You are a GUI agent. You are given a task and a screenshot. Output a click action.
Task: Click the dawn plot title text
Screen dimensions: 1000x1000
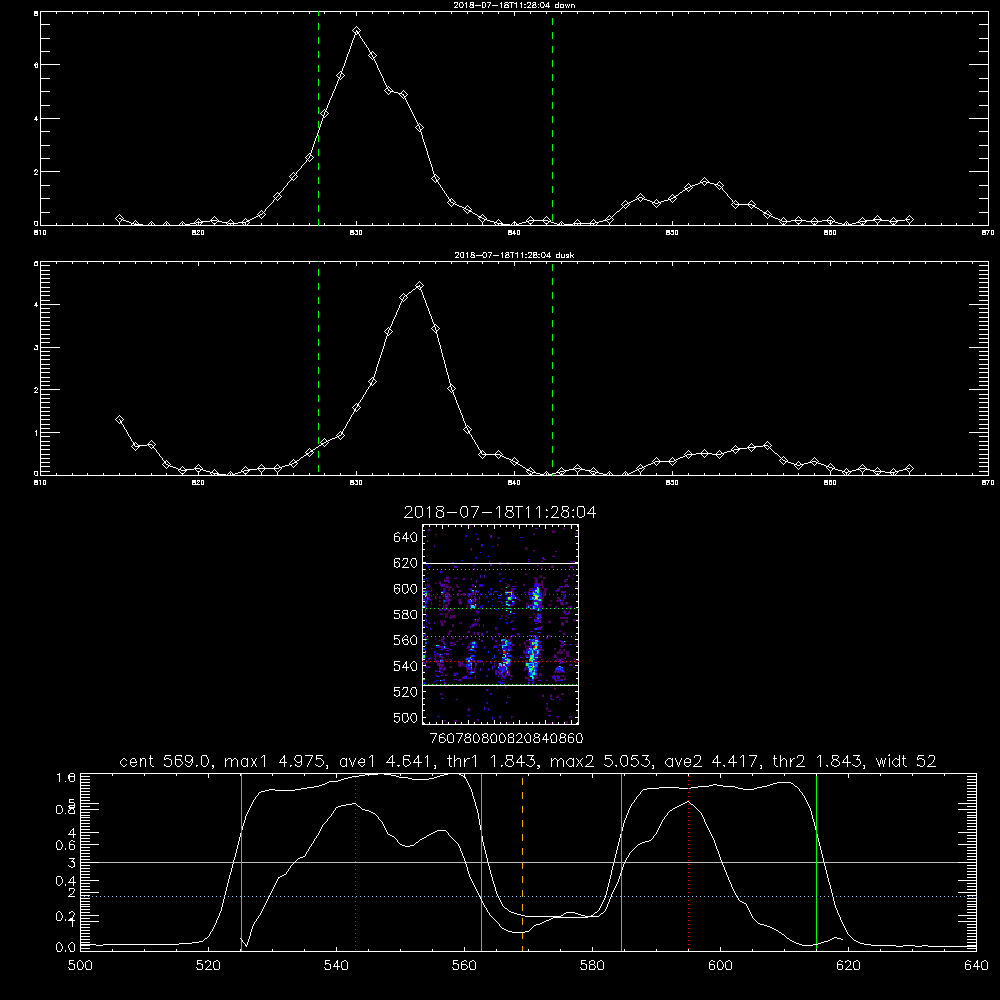tap(514, 5)
